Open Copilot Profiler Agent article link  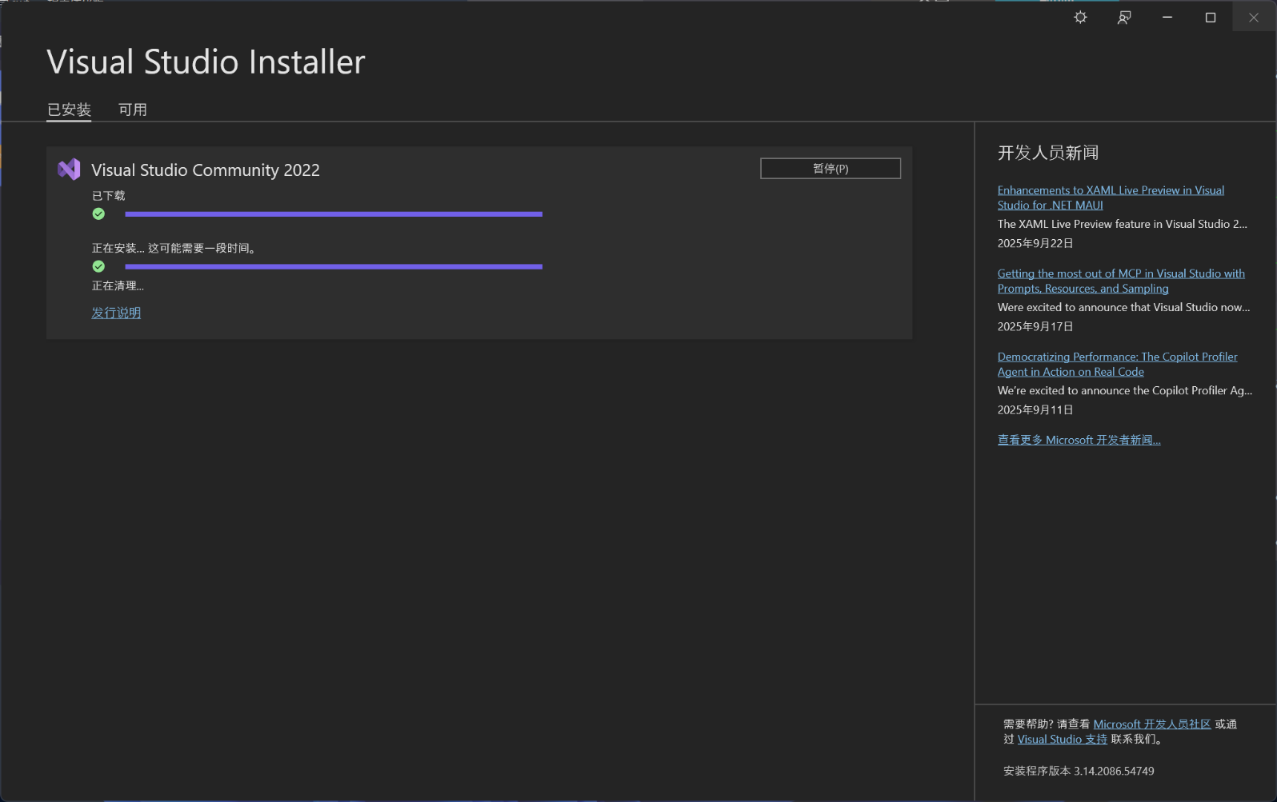(1117, 364)
